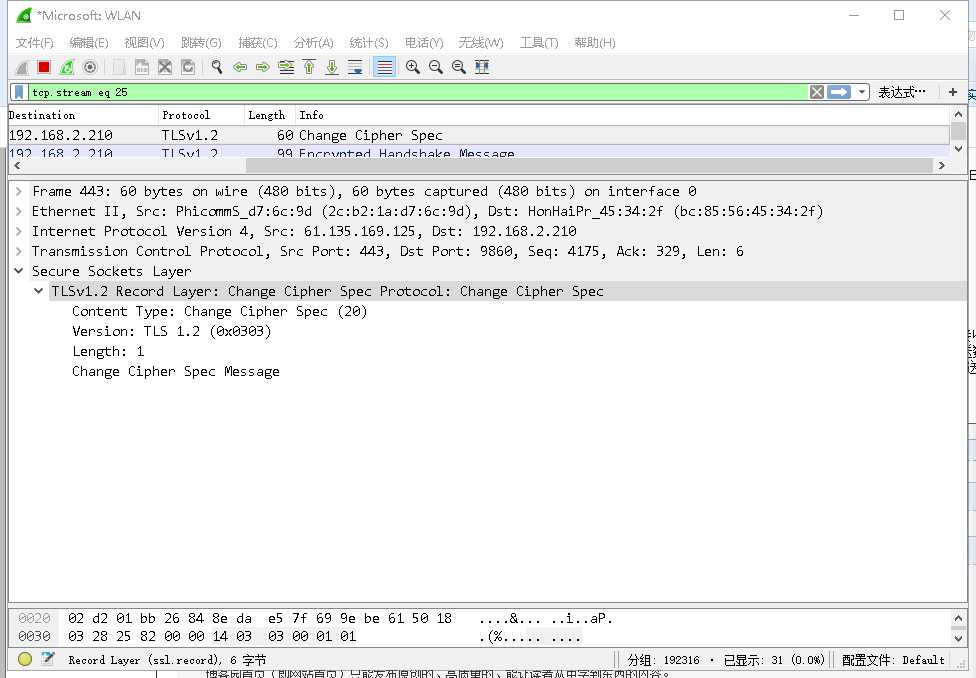Open capture options gear icon
The image size is (976, 678).
(x=90, y=67)
